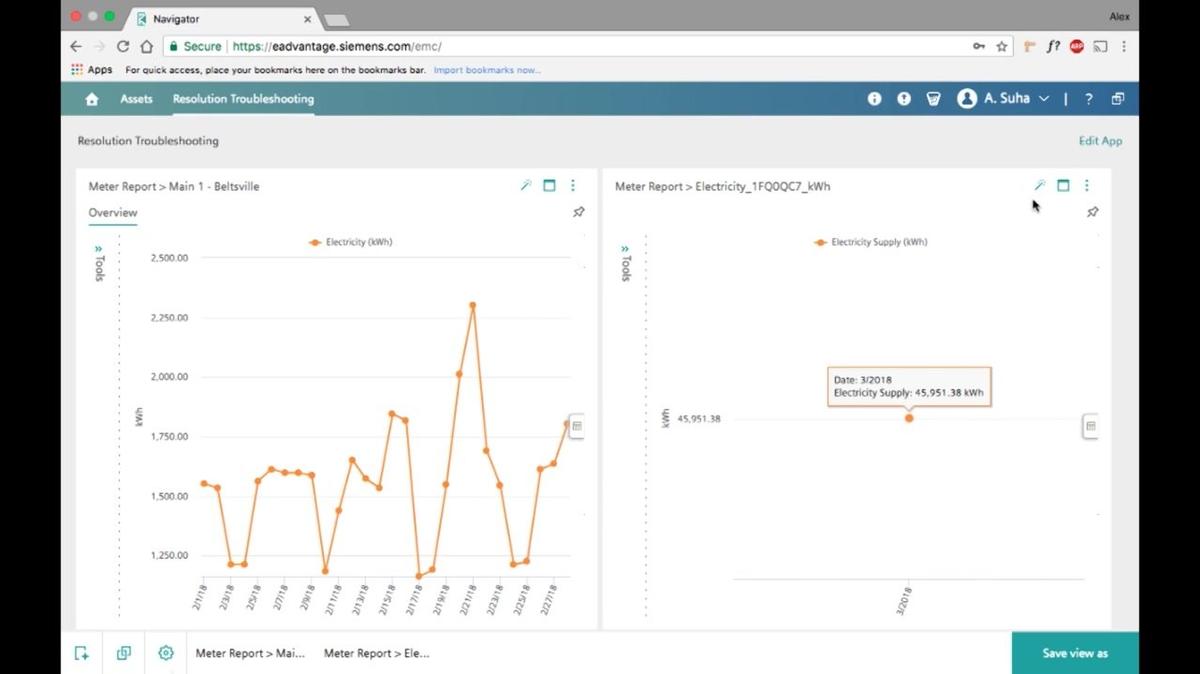Screen dimensions: 1200x674
Task: Click the A. Suha user avatar
Action: (967, 99)
